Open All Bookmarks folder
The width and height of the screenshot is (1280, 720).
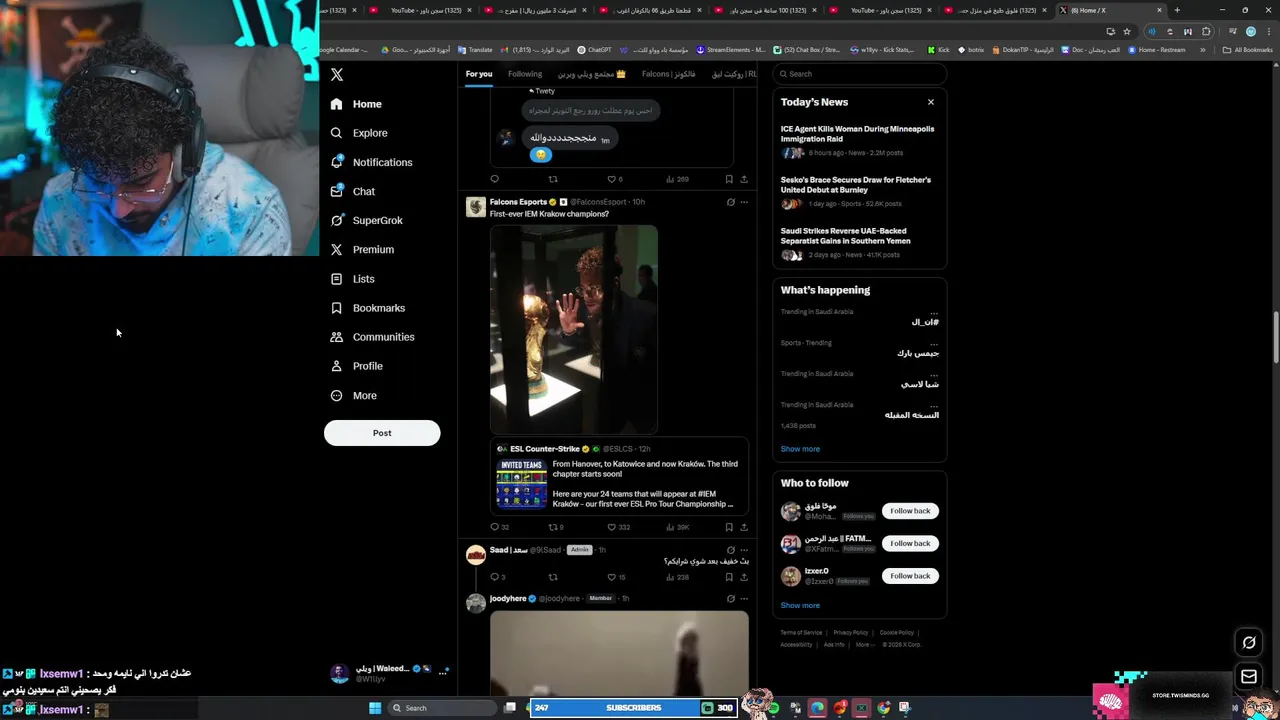click(x=1247, y=49)
